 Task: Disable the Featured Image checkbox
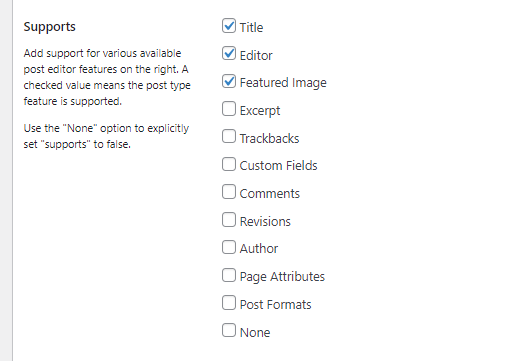coord(229,81)
